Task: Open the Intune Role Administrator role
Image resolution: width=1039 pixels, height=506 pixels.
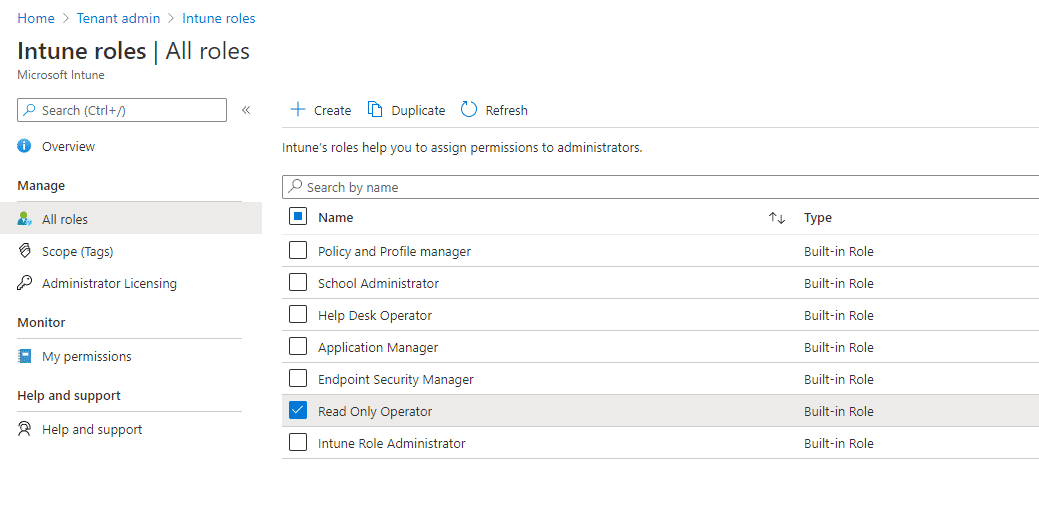Action: [x=392, y=443]
